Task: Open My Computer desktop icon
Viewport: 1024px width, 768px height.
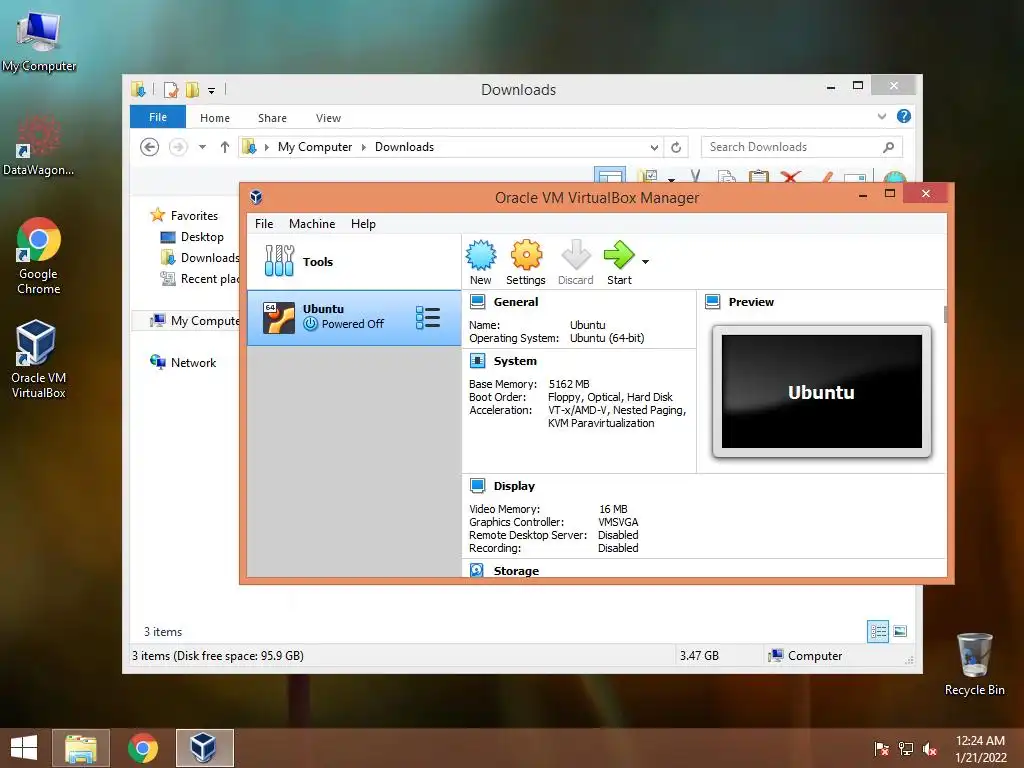Action: pos(39,42)
